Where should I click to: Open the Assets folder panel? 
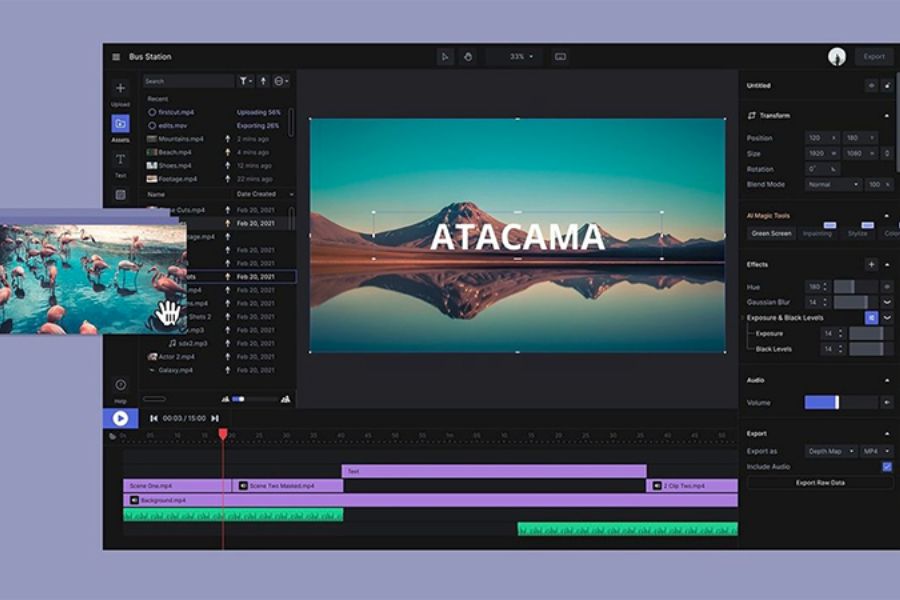pos(120,124)
